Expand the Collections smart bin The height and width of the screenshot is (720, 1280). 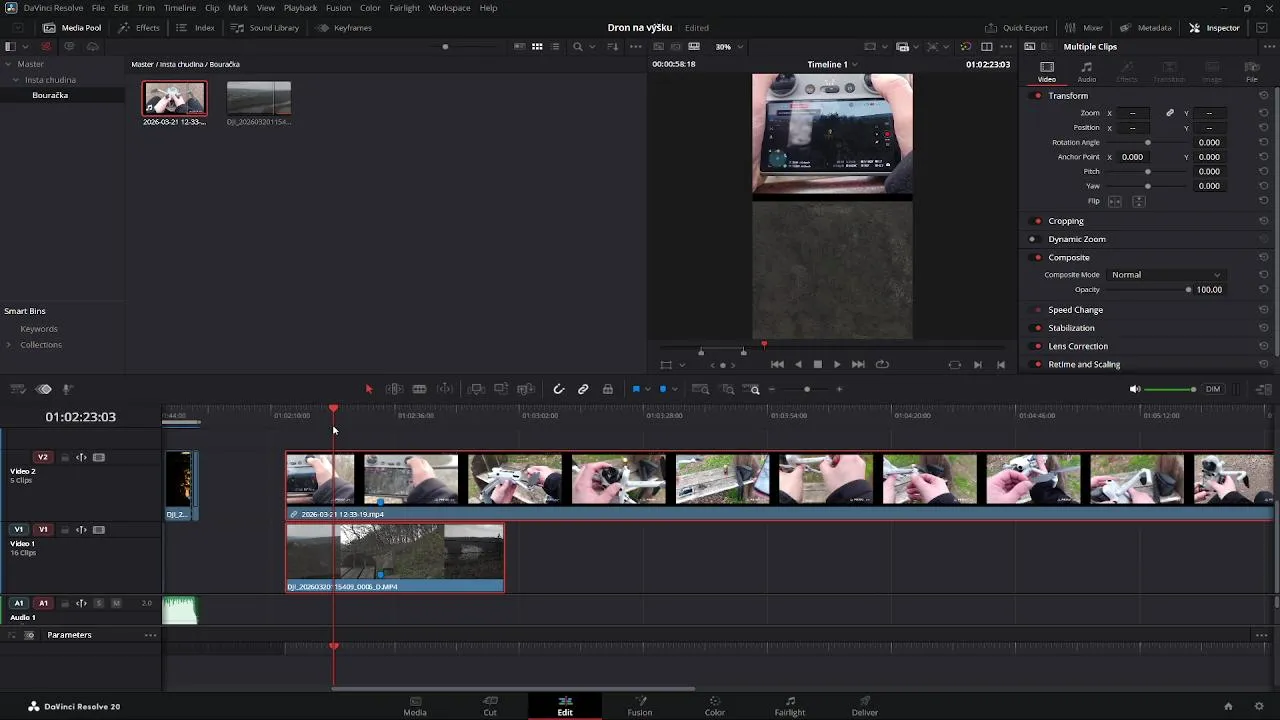[9, 345]
